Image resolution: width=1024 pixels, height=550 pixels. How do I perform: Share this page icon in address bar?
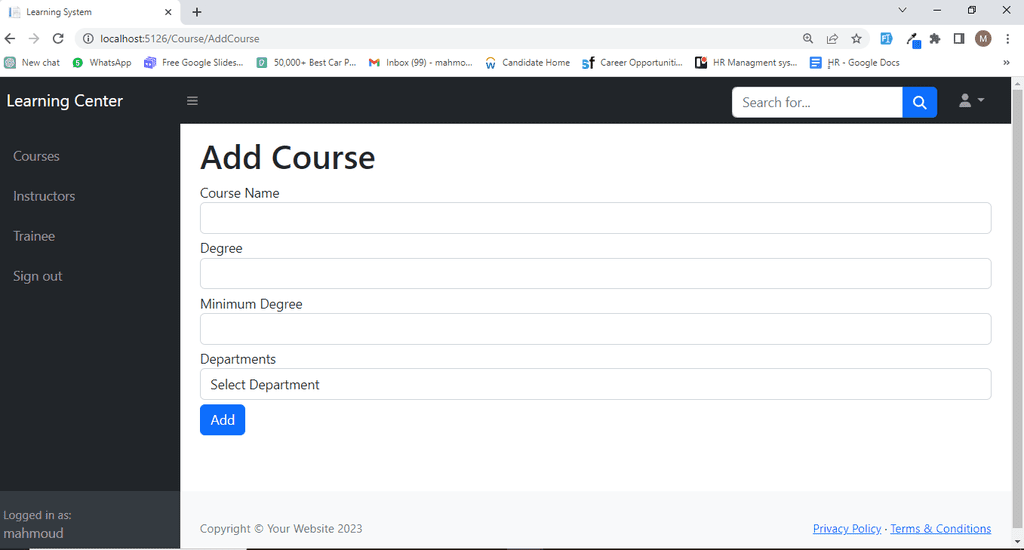832,39
